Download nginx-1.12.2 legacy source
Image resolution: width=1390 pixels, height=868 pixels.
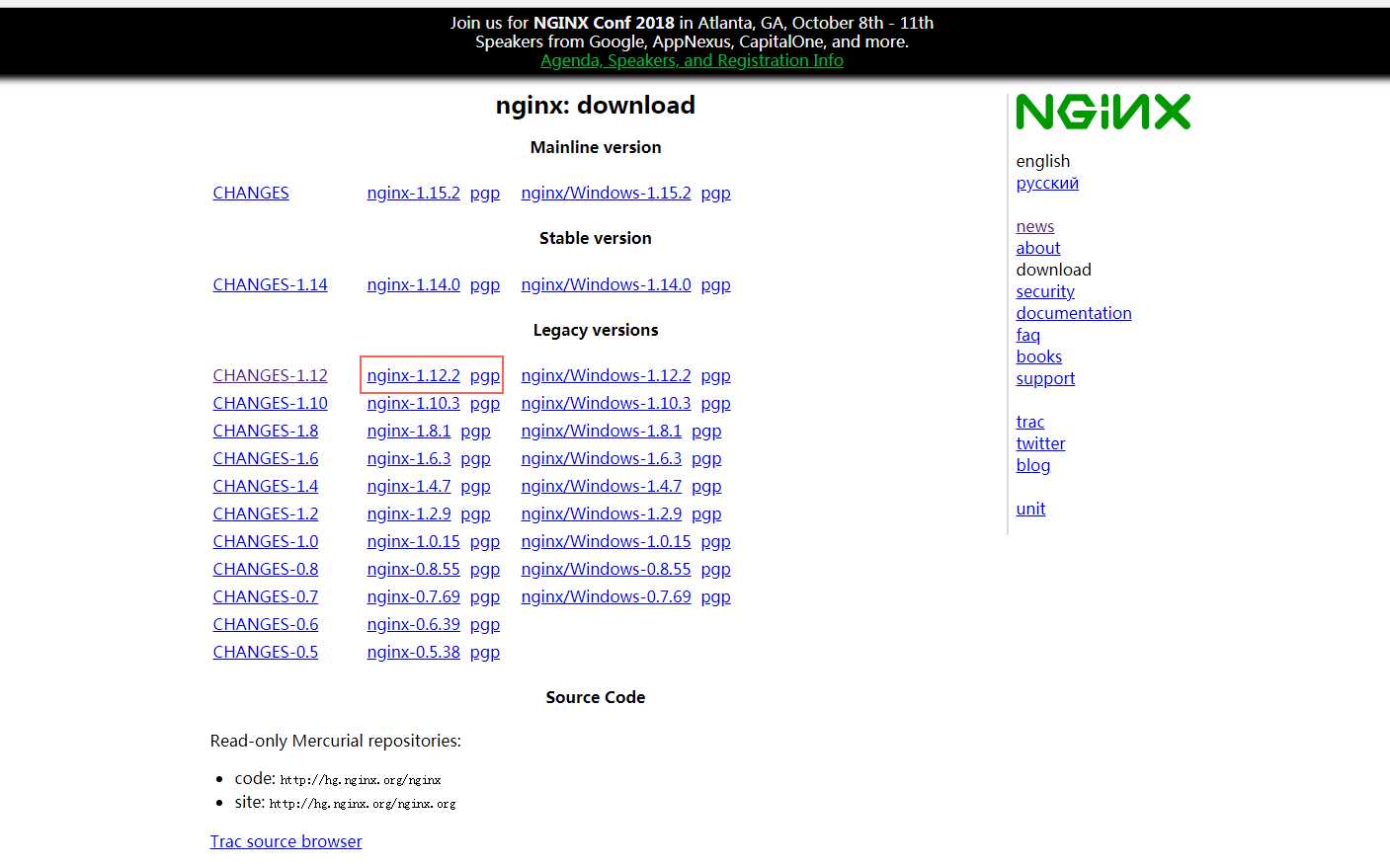point(413,375)
